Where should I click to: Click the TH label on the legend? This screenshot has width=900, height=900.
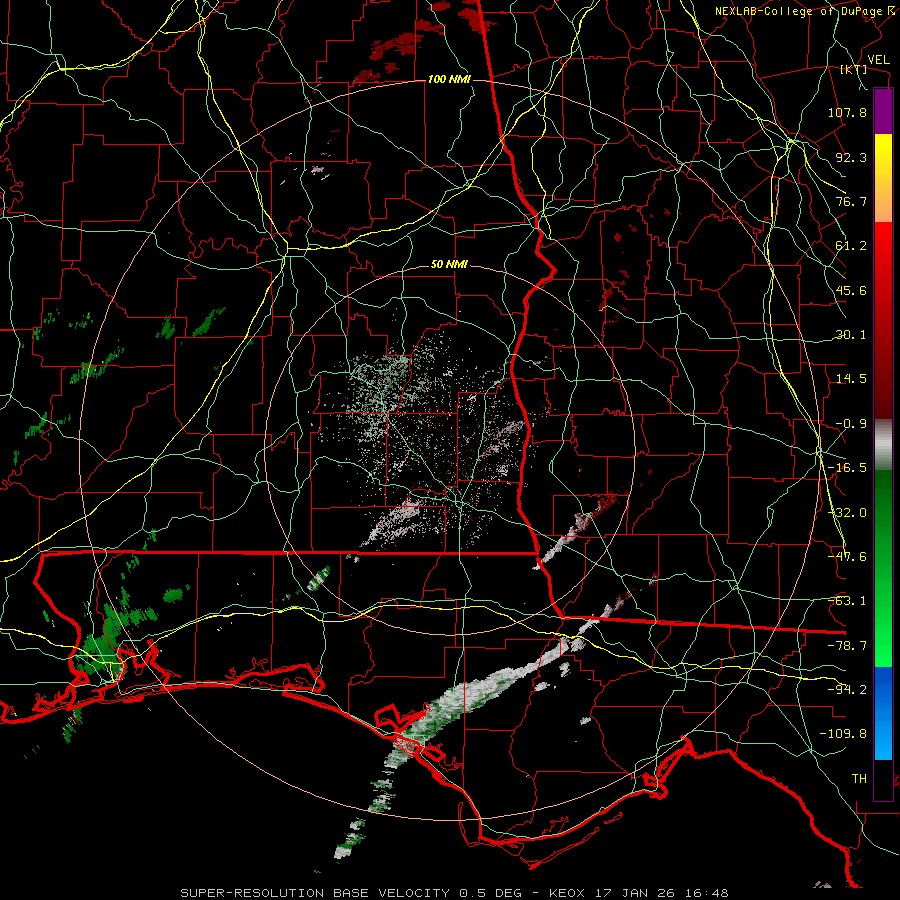pos(859,779)
